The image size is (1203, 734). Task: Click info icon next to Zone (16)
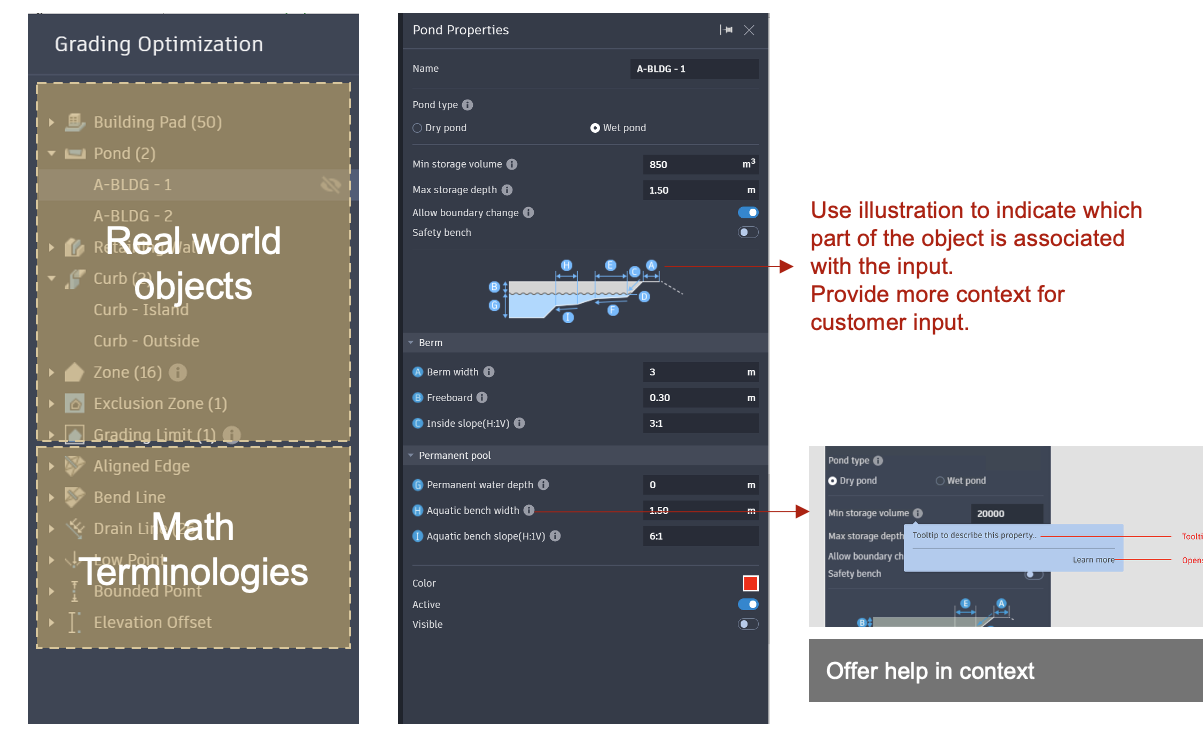coord(178,372)
